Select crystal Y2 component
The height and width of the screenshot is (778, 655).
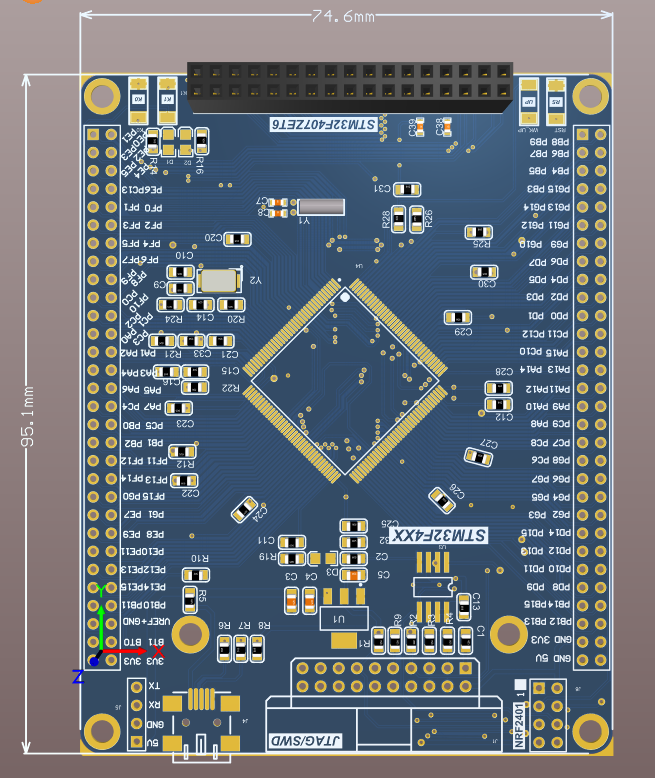pos(219,281)
